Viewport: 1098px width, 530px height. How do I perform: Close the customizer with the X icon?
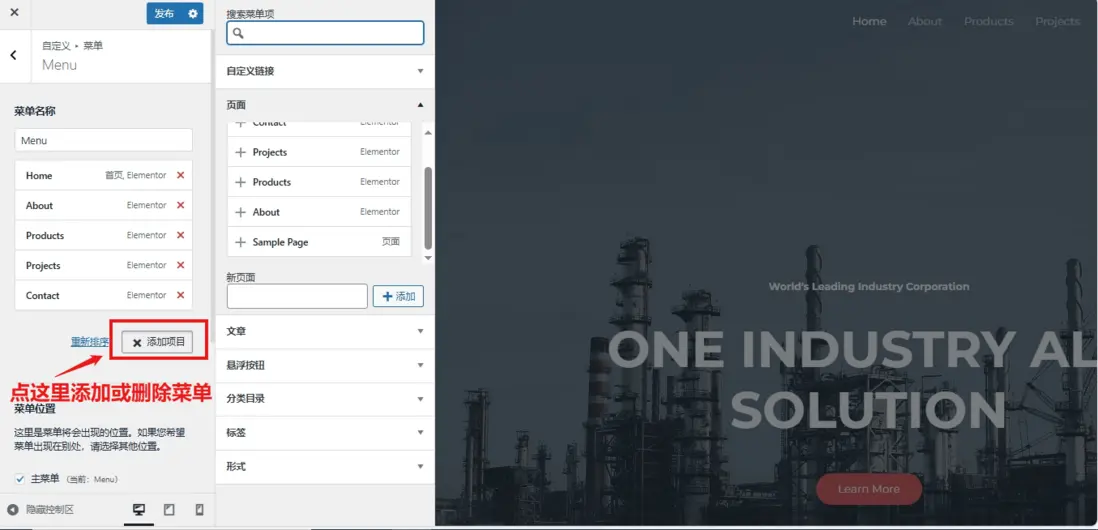point(14,13)
